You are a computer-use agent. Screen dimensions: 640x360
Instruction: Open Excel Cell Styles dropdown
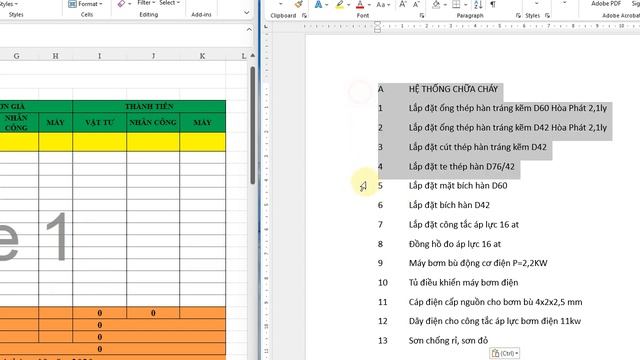(x=9, y=4)
